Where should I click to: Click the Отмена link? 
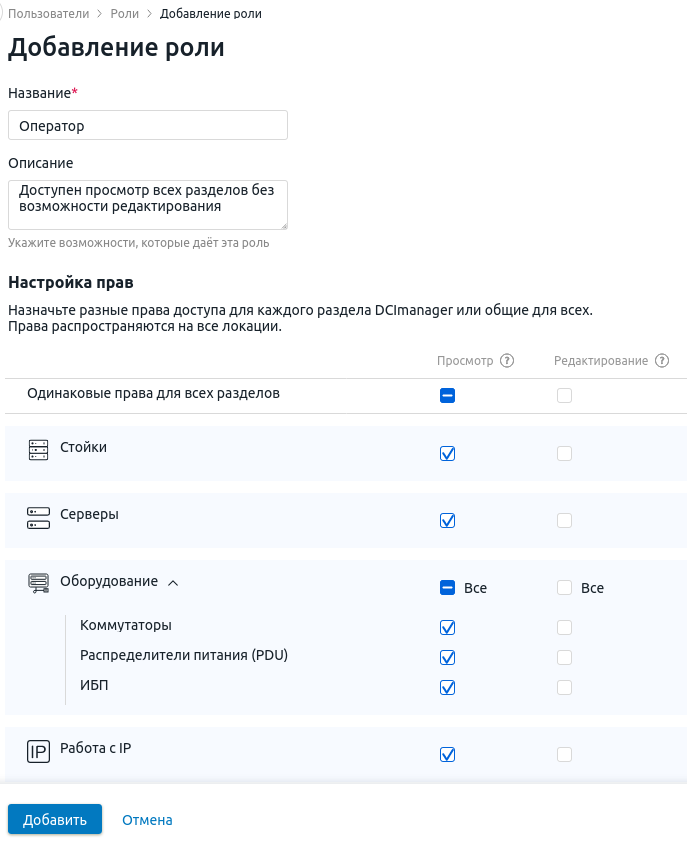tap(147, 820)
